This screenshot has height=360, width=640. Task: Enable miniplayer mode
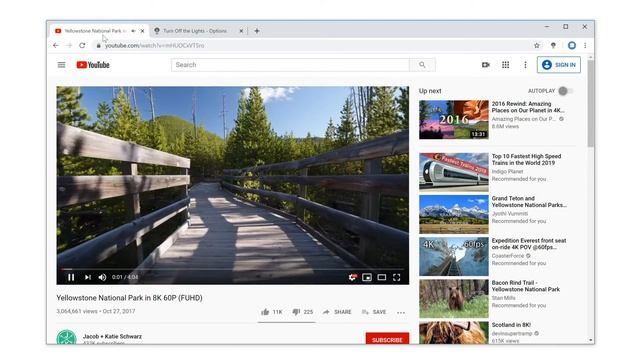coord(367,278)
